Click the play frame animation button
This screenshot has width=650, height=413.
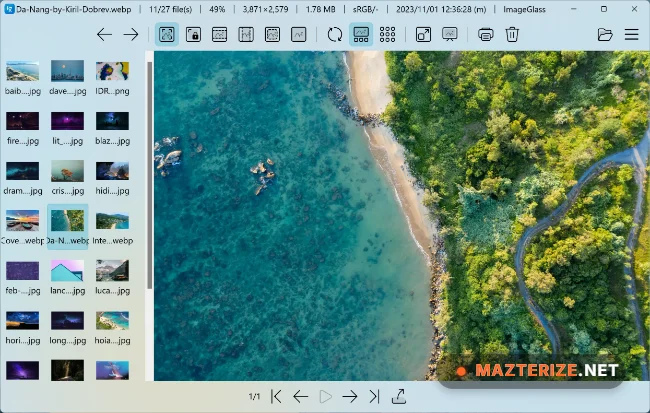325,397
